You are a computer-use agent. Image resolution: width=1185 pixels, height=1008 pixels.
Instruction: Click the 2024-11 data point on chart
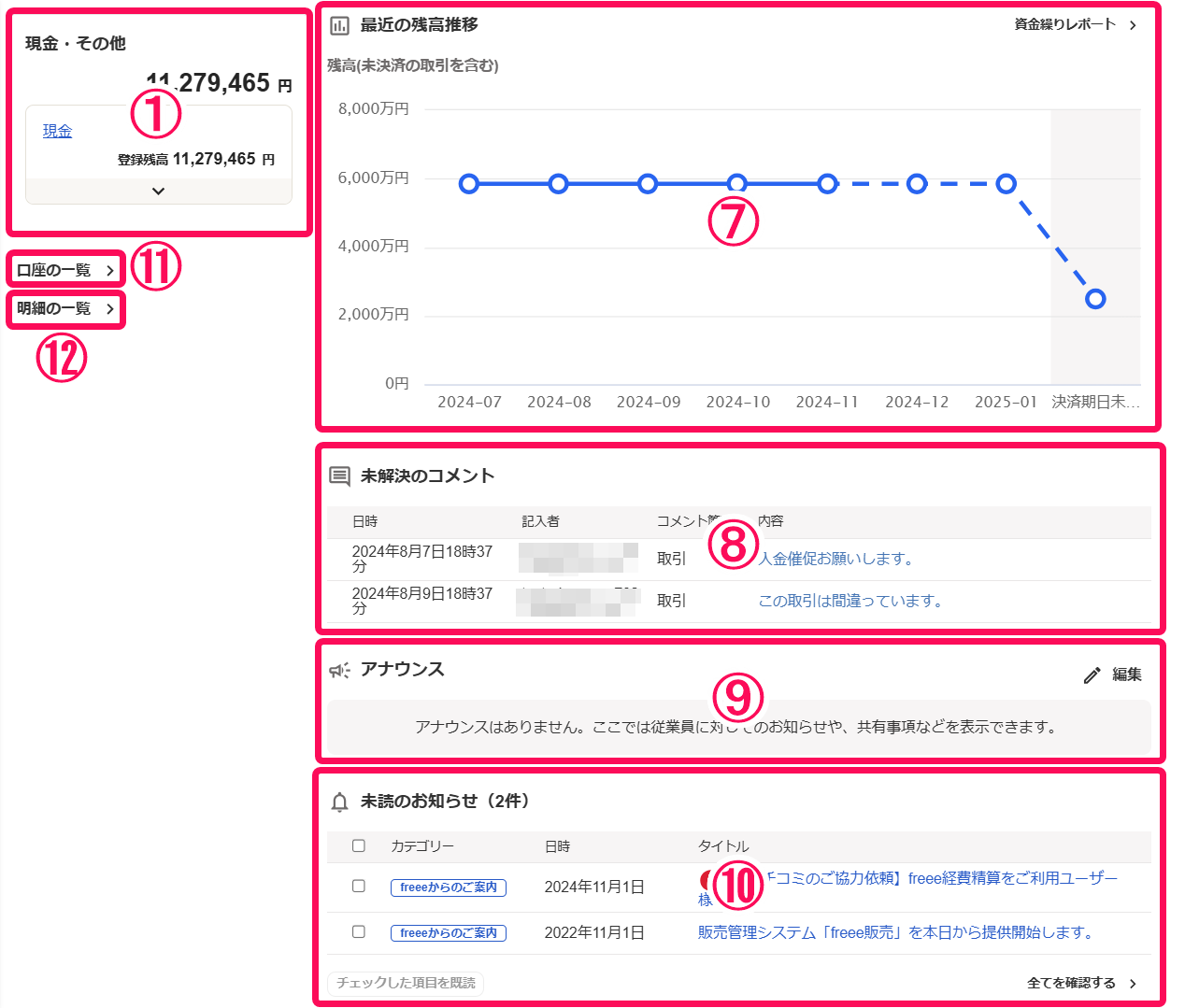point(827,184)
